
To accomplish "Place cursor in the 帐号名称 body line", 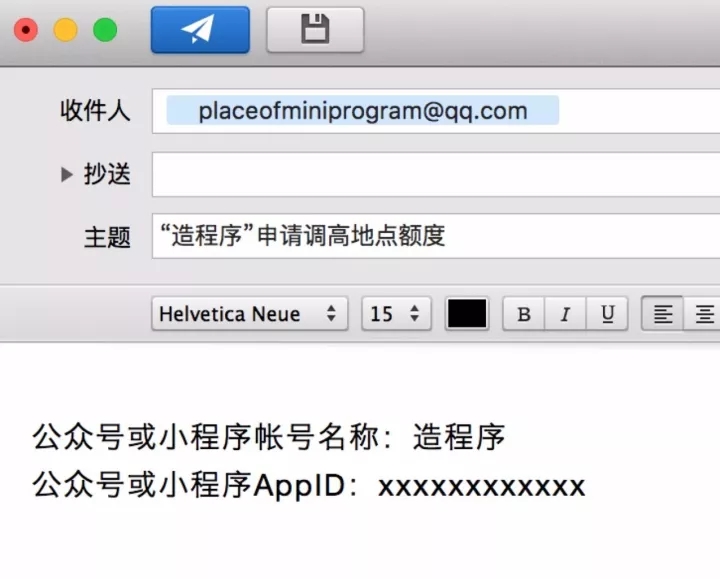I will pos(269,437).
